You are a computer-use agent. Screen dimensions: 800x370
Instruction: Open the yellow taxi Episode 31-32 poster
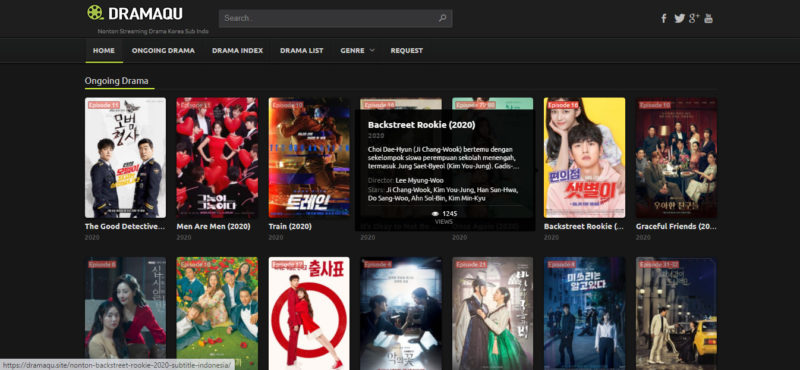click(x=676, y=313)
